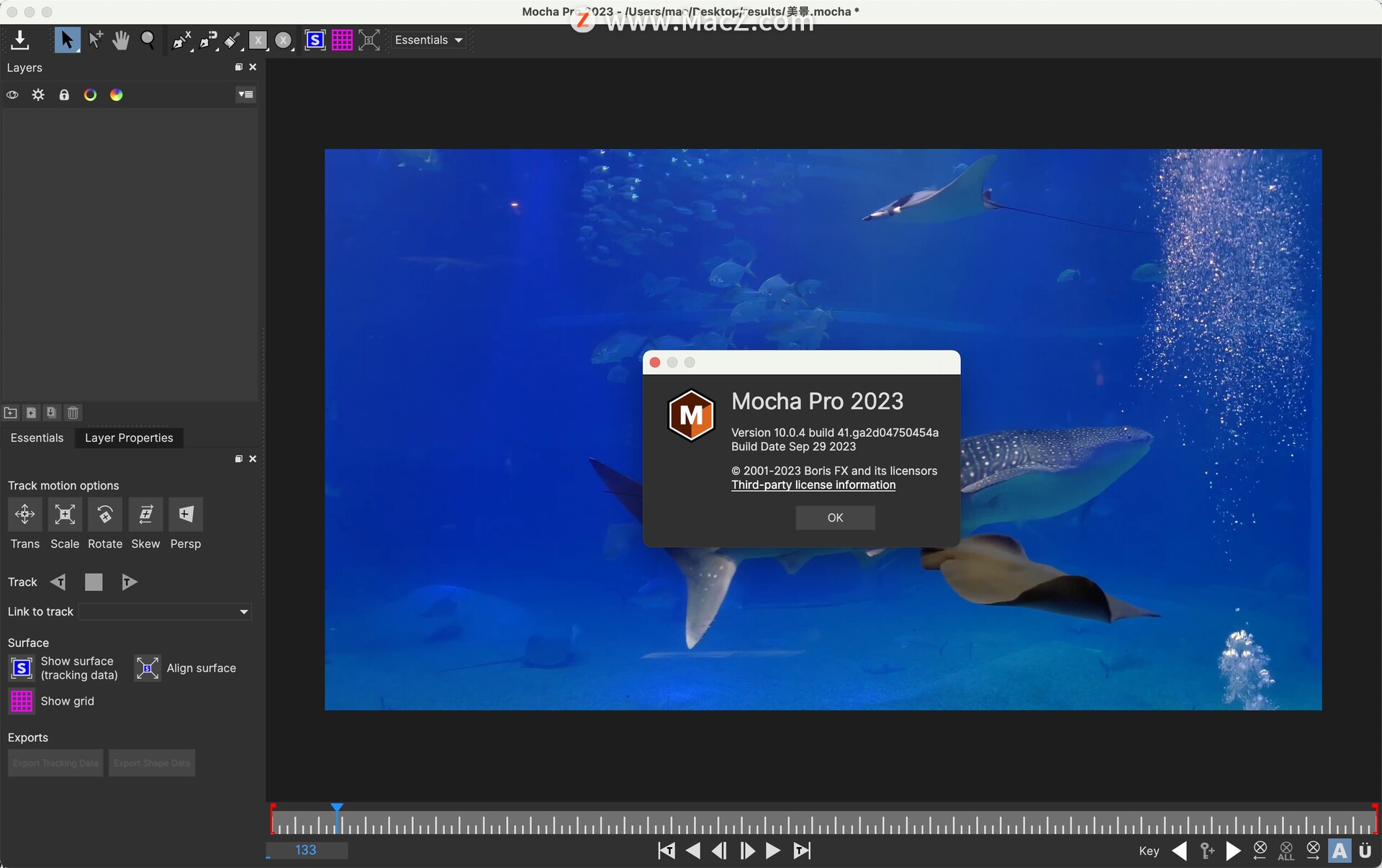
Task: Toggle layer tracking gear icon
Action: coord(38,95)
